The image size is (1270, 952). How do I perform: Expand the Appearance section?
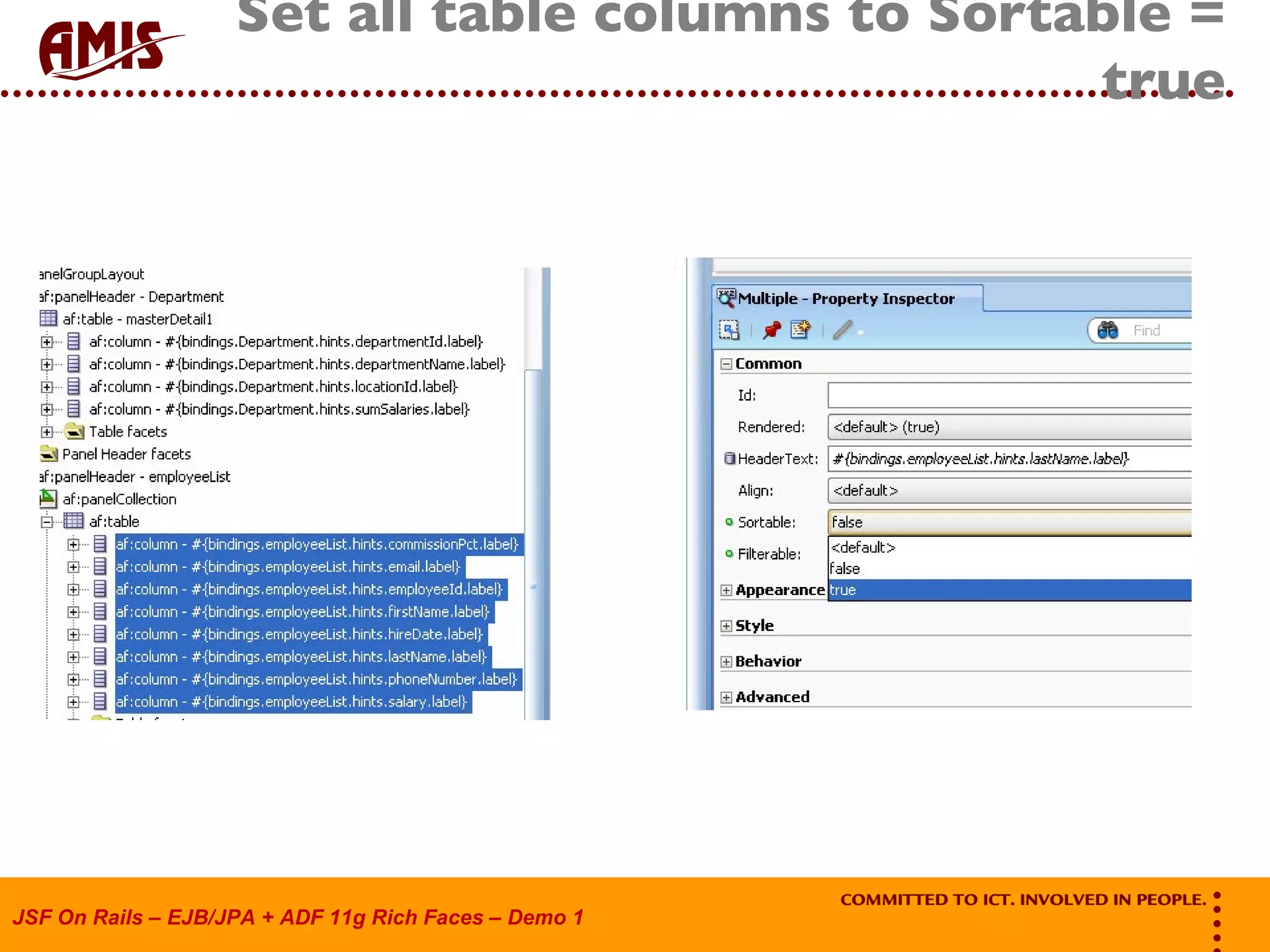coord(726,590)
